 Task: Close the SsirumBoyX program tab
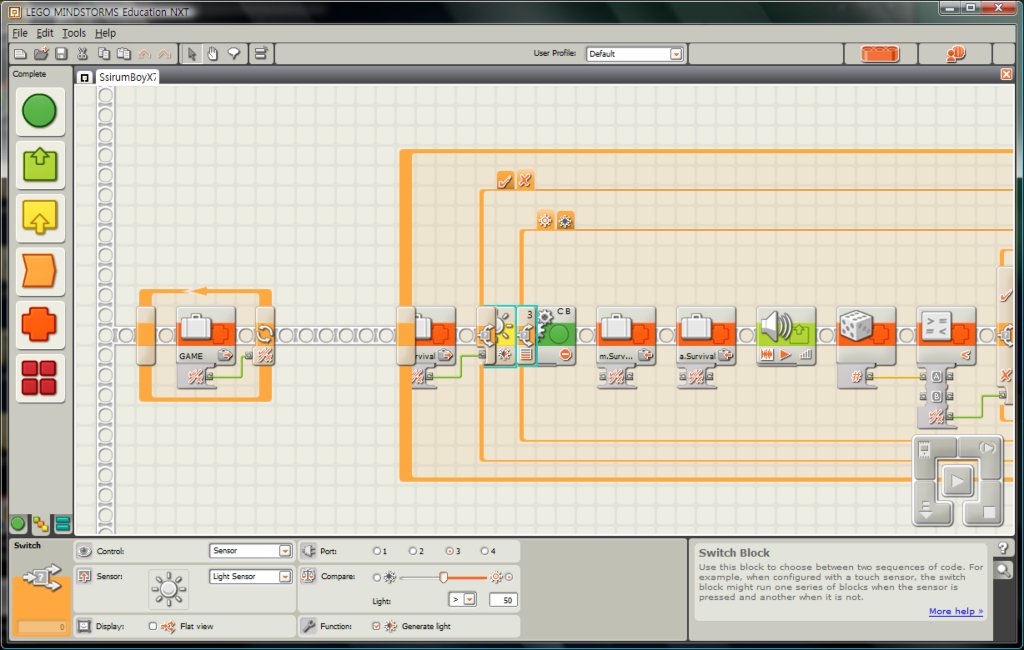pyautogui.click(x=1006, y=74)
